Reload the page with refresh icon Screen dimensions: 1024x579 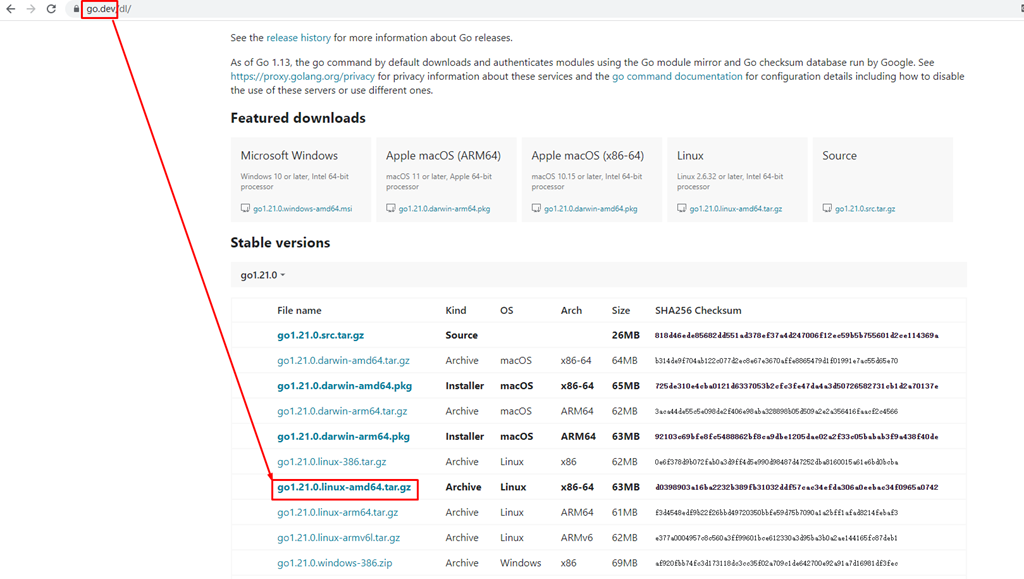(x=51, y=9)
